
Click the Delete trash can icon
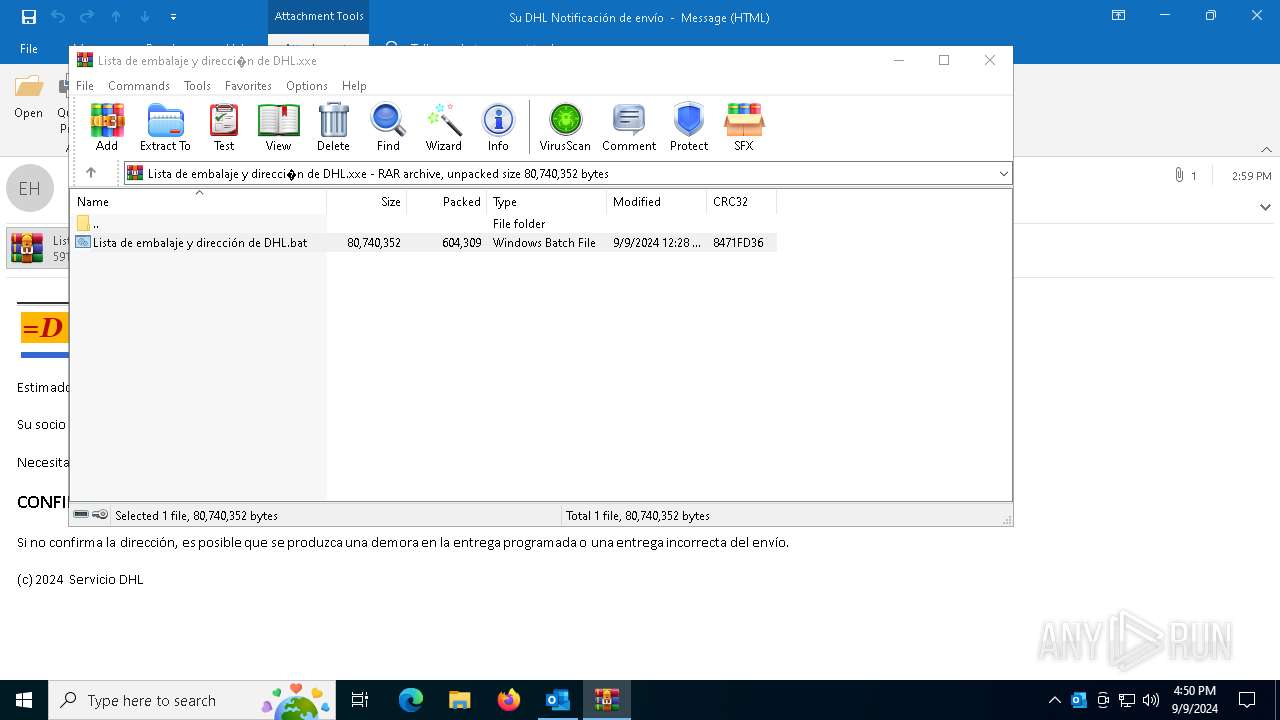click(x=333, y=127)
